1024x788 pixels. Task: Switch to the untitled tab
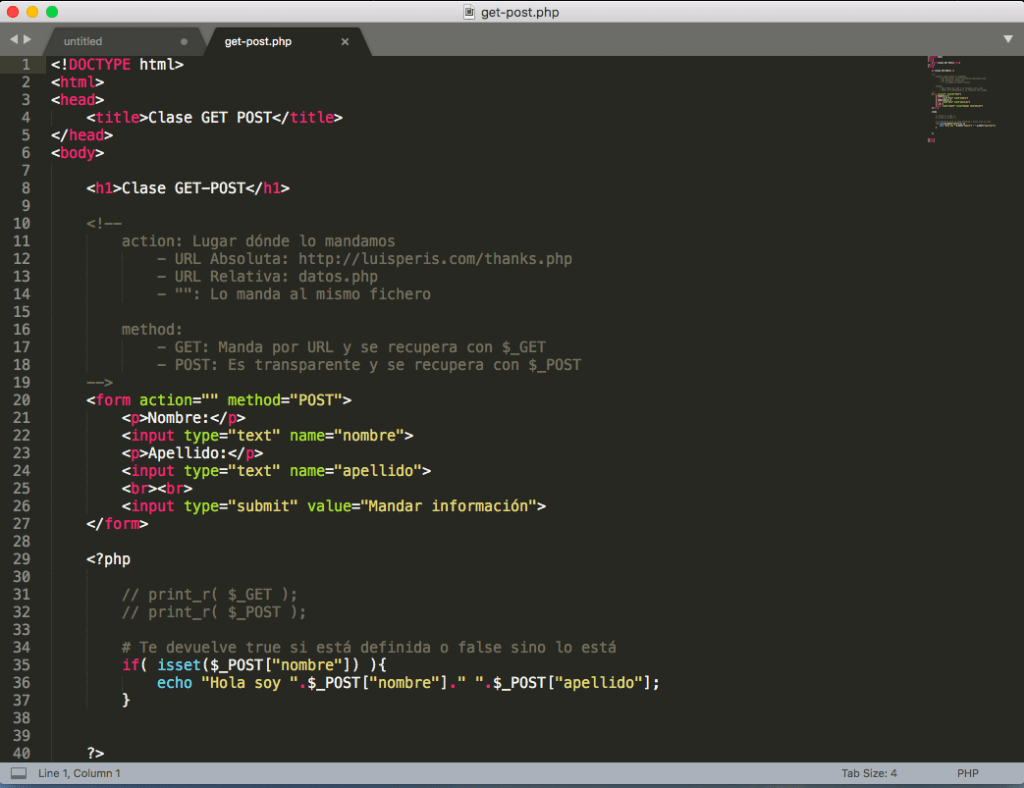83,41
